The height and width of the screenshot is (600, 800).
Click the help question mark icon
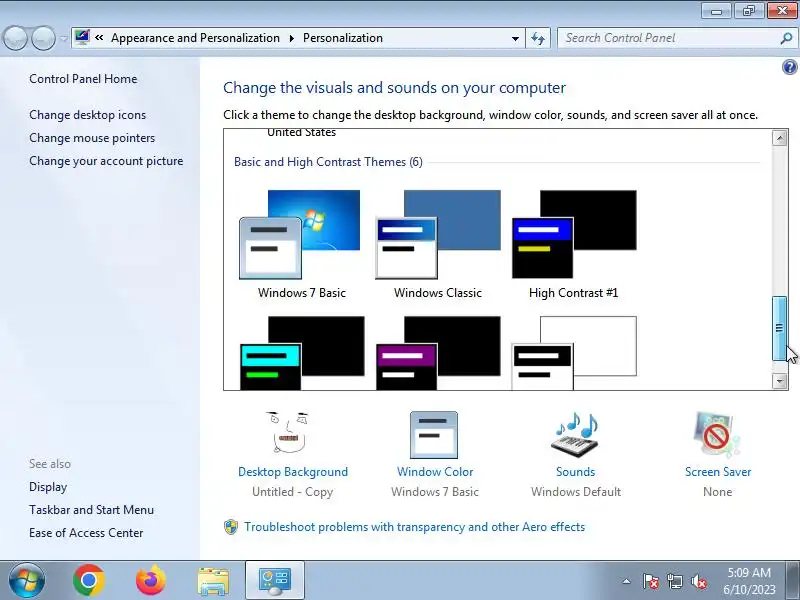pos(789,67)
